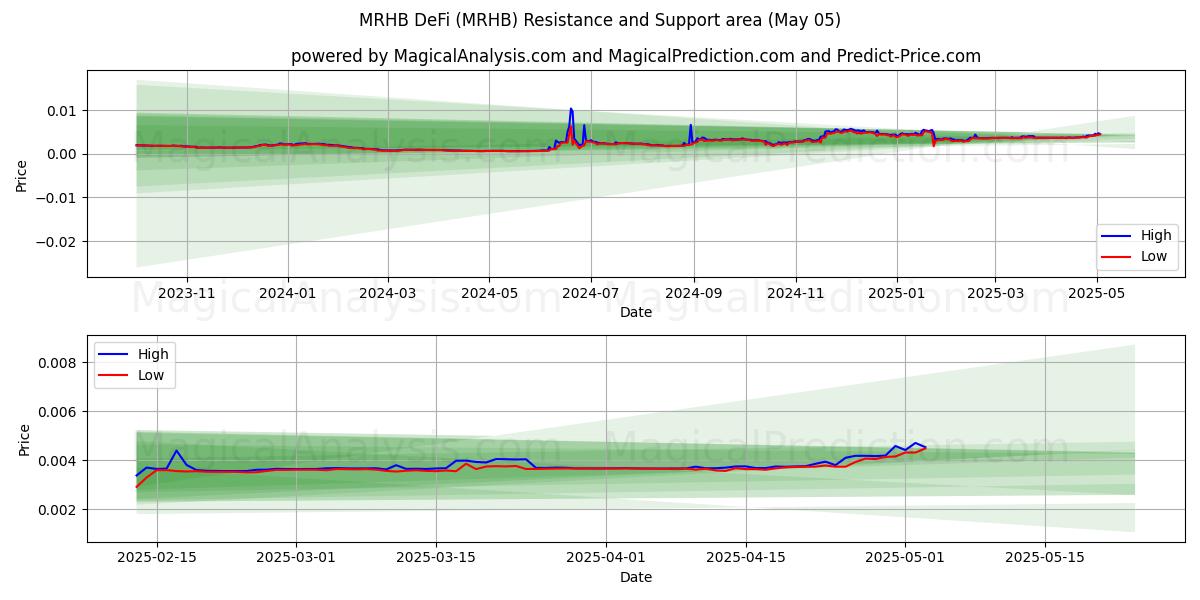Click the 2025-03 tick label on the top chart
Image resolution: width=1200 pixels, height=600 pixels.
coord(994,292)
